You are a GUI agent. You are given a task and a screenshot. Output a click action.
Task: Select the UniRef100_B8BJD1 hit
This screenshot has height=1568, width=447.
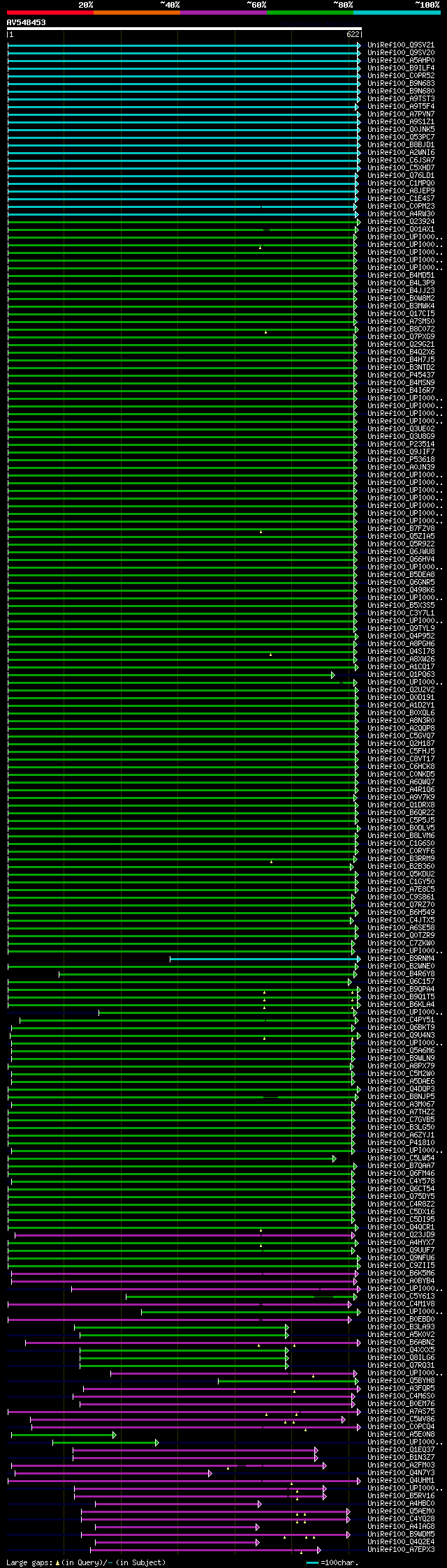click(x=401, y=145)
